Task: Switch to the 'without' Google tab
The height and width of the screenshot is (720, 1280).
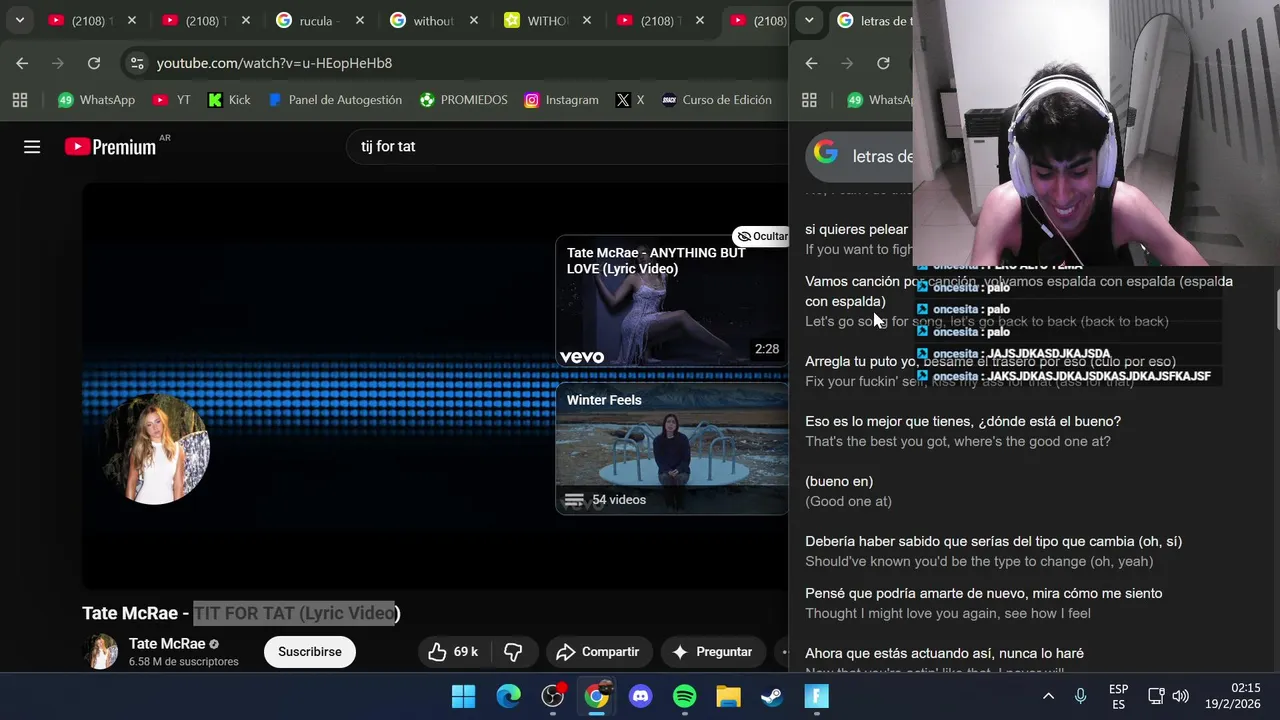Action: (434, 20)
